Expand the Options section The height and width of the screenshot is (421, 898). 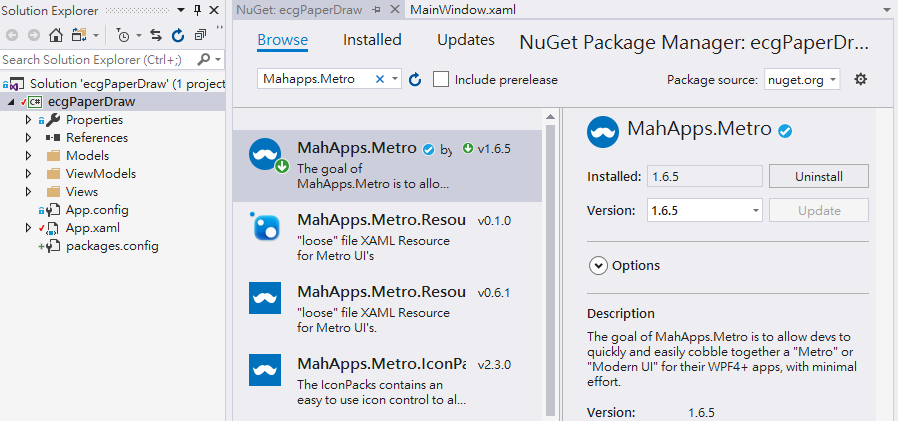(x=599, y=265)
